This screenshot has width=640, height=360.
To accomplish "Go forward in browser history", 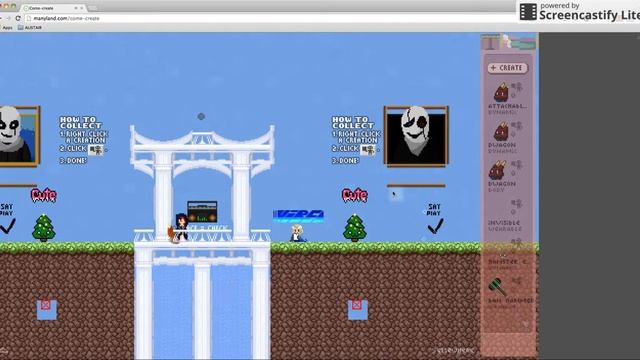I will pos(8,18).
